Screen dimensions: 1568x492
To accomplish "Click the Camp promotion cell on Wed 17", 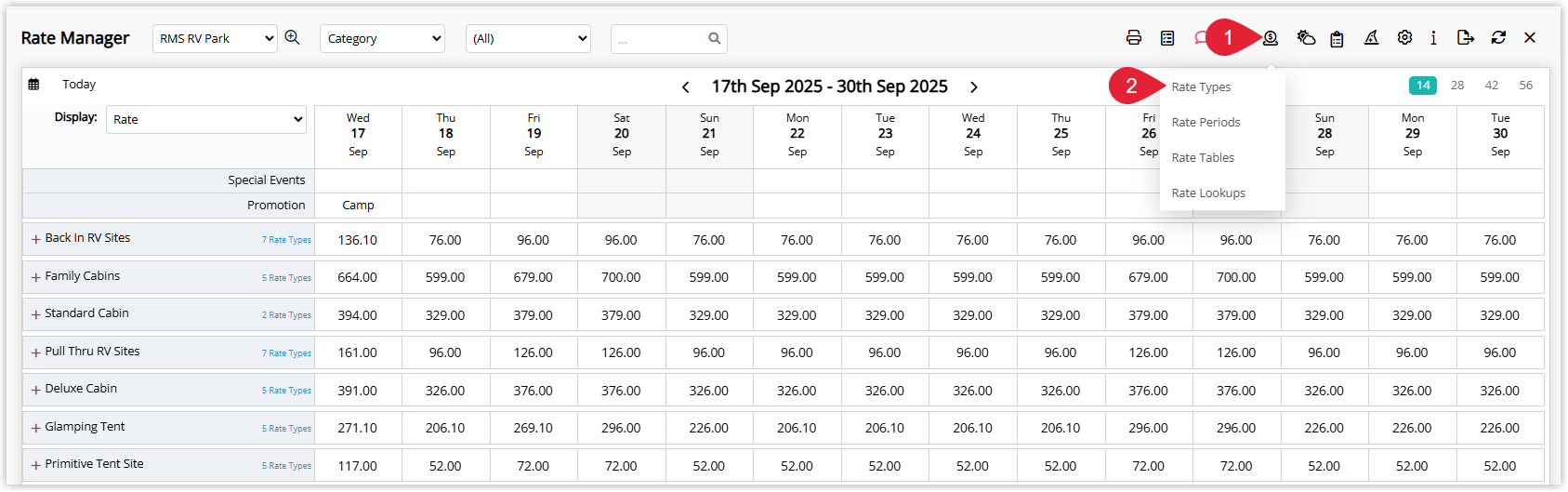I will [x=358, y=206].
